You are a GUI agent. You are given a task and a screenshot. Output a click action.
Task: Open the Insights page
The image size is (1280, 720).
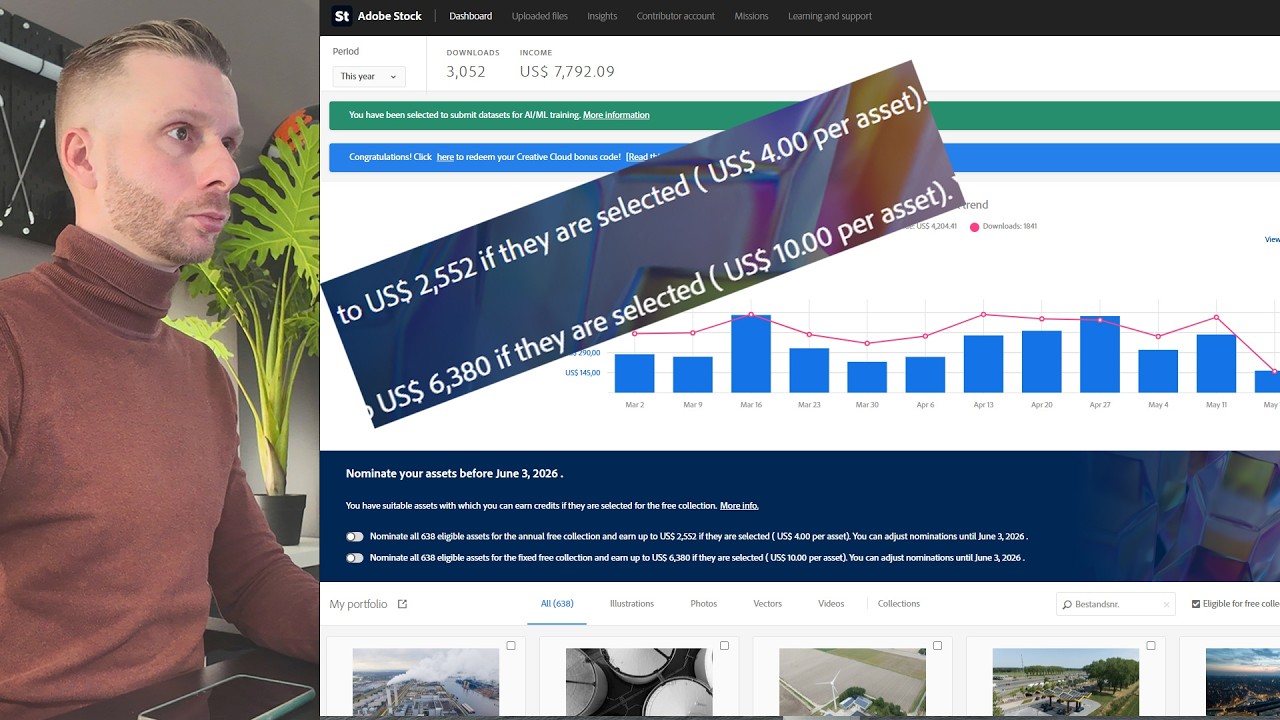coord(602,16)
